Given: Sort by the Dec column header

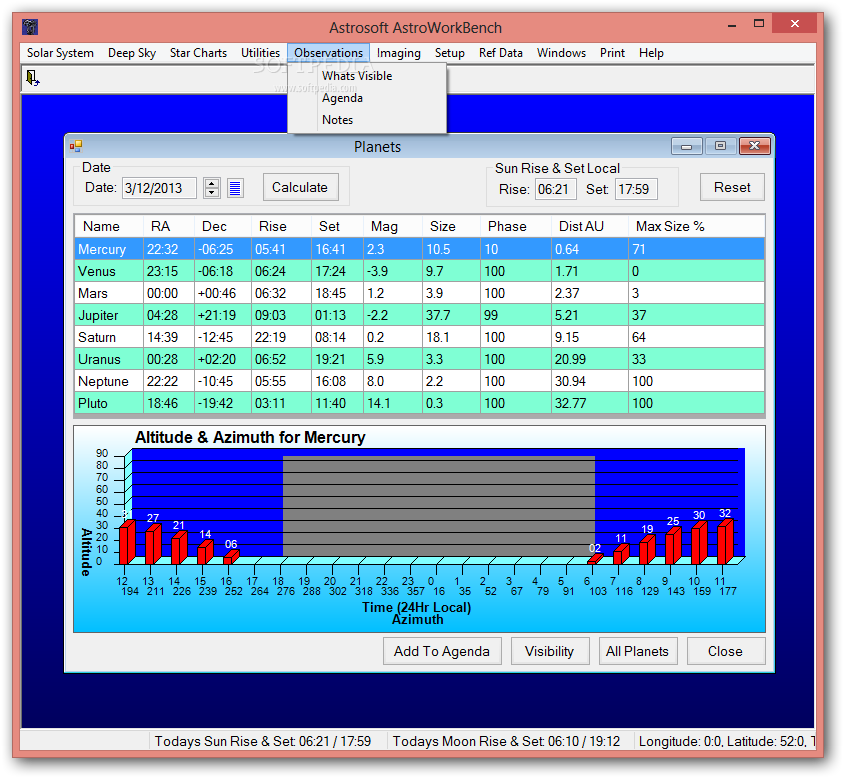Looking at the screenshot, I should (x=222, y=227).
